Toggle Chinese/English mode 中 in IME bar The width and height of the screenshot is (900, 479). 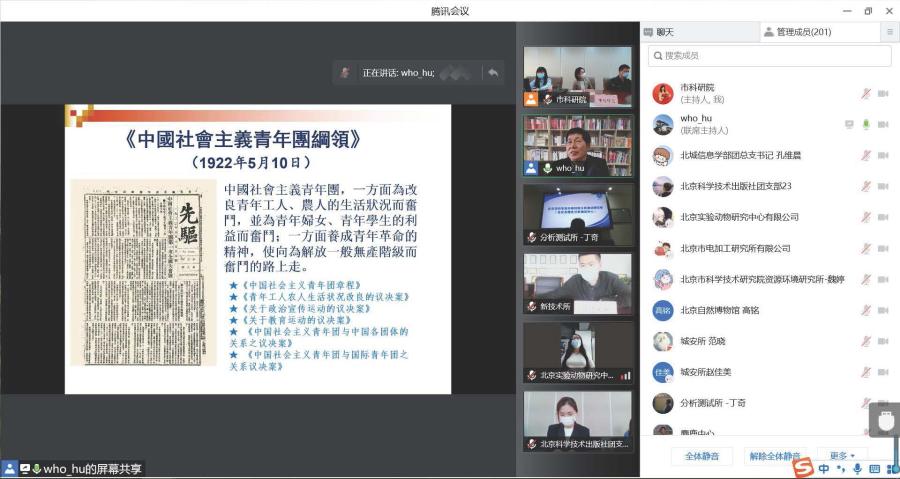823,468
